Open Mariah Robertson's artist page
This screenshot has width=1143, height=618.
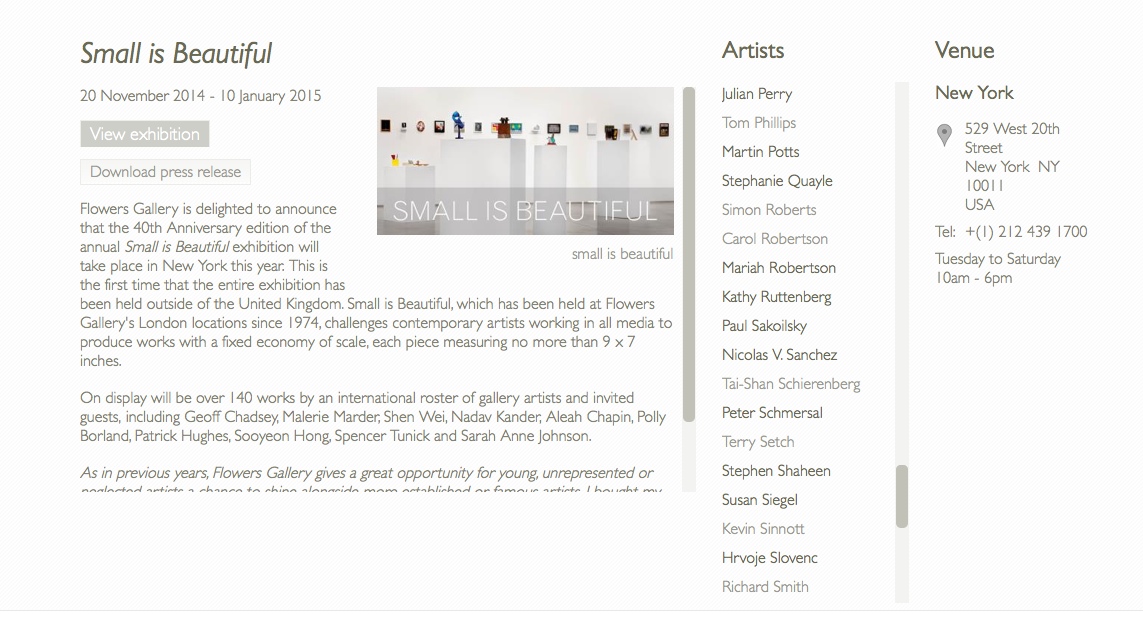coord(779,267)
